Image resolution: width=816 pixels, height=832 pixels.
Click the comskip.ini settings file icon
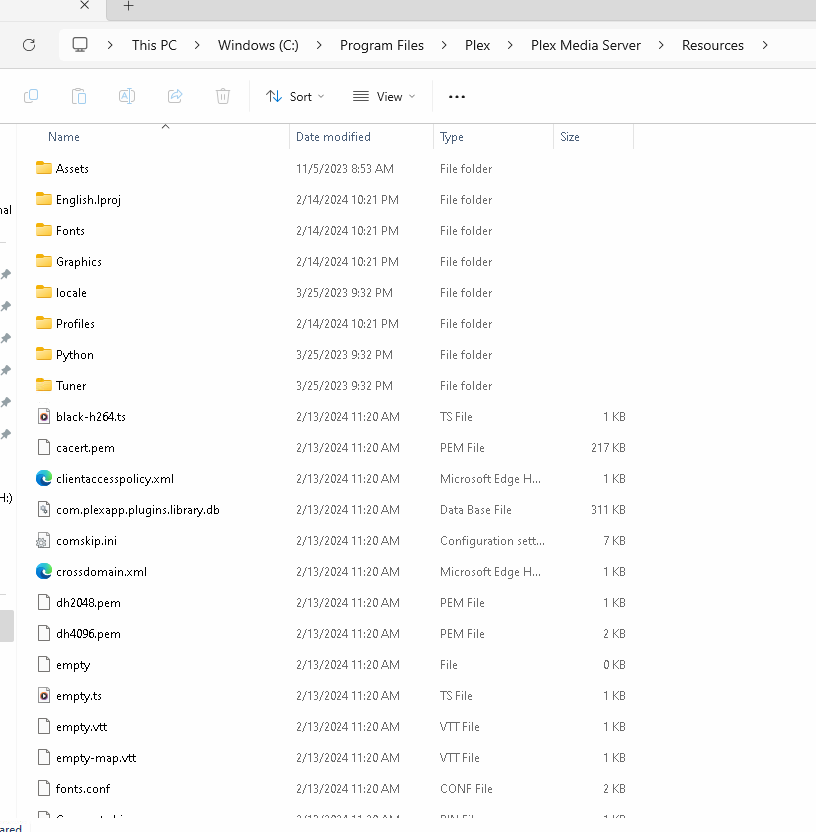(x=44, y=541)
